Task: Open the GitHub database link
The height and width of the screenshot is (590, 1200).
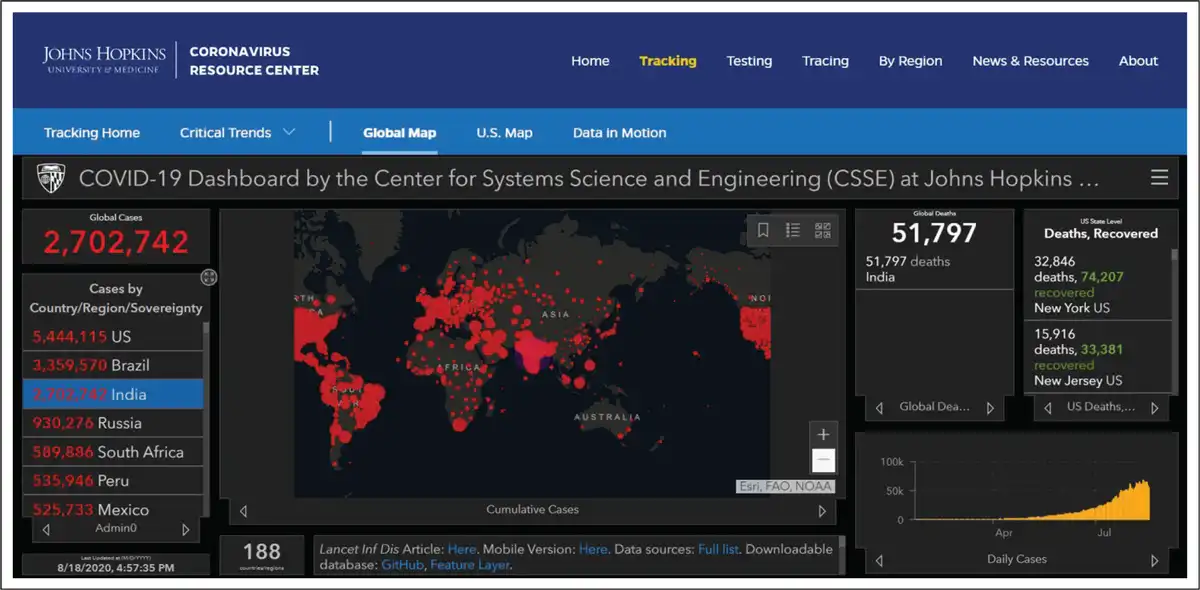Action: click(403, 565)
